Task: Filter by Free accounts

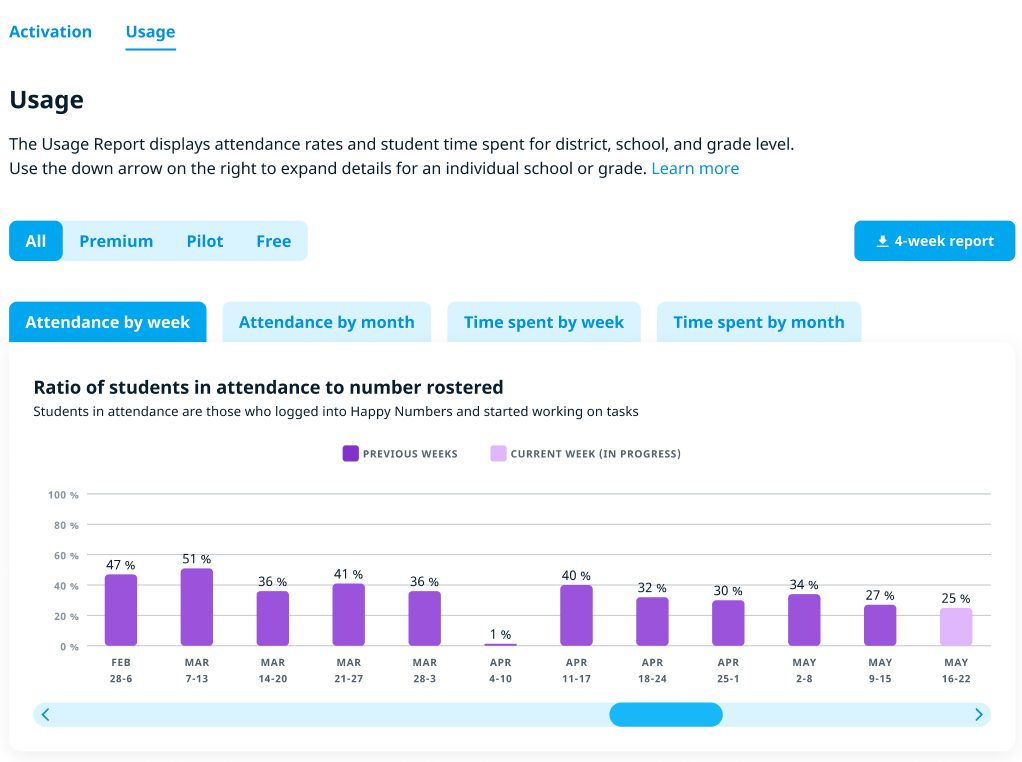Action: (273, 241)
